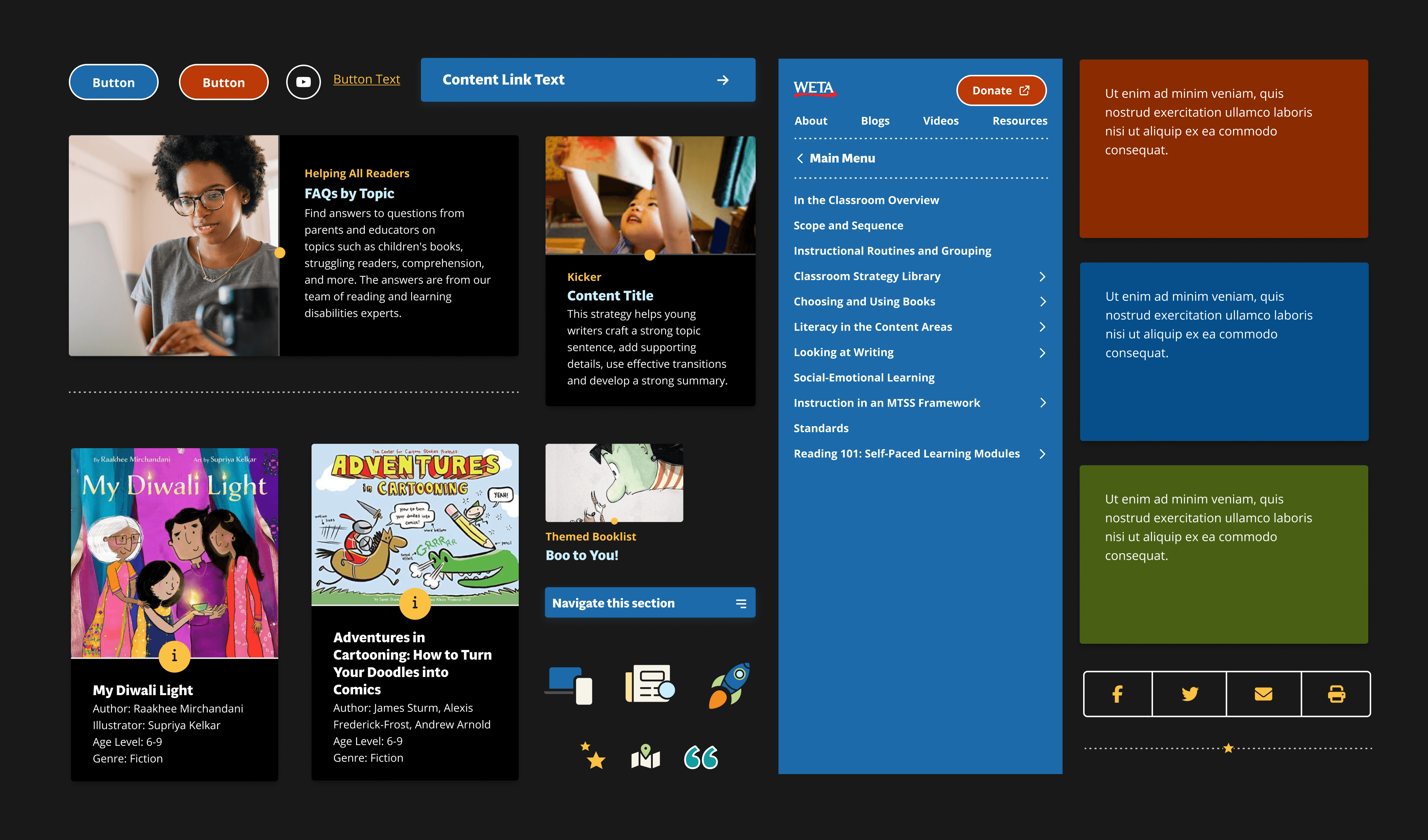Click the newspaper search icon

[x=650, y=684]
